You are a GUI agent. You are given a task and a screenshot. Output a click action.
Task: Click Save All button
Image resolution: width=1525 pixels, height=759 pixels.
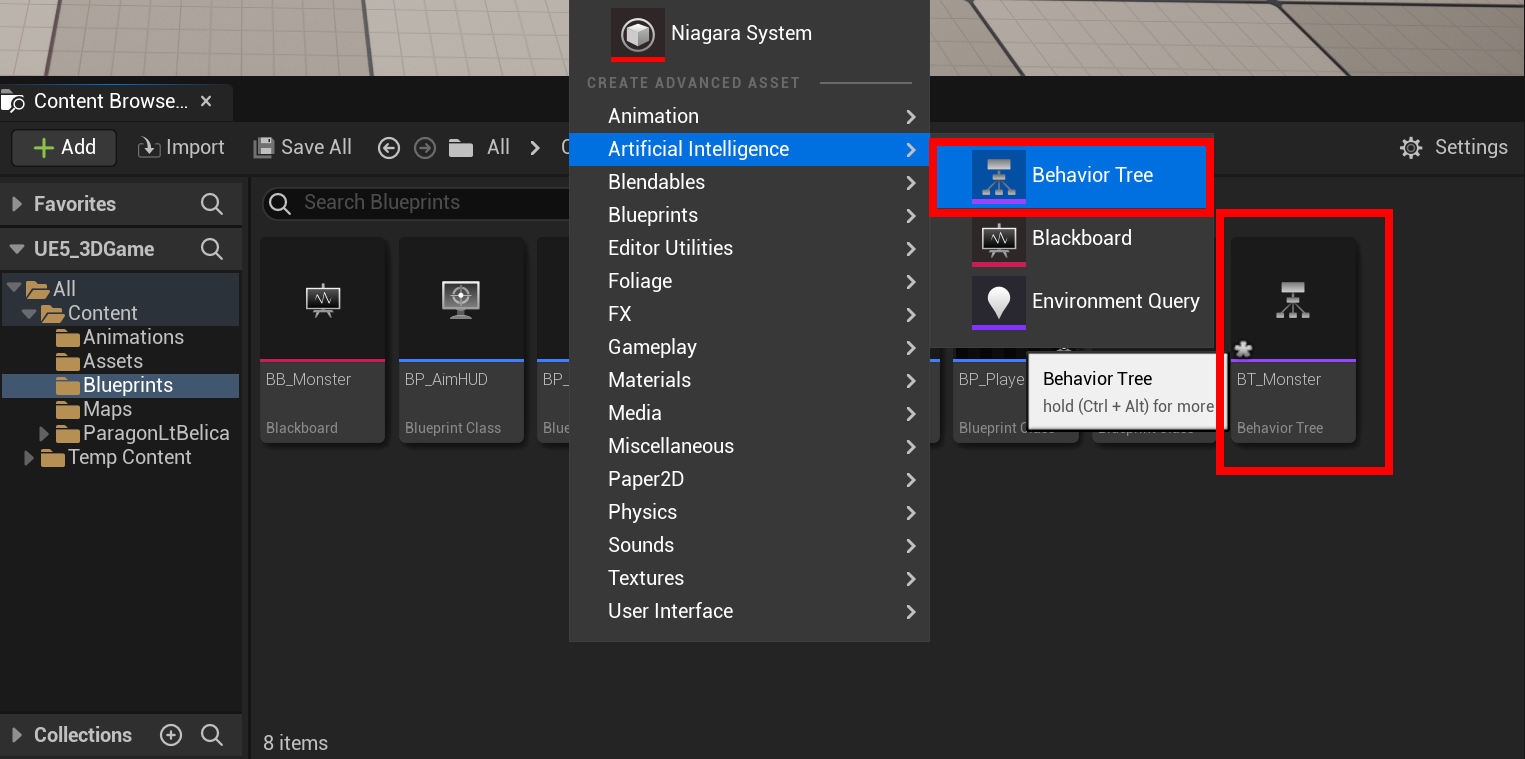(x=303, y=148)
